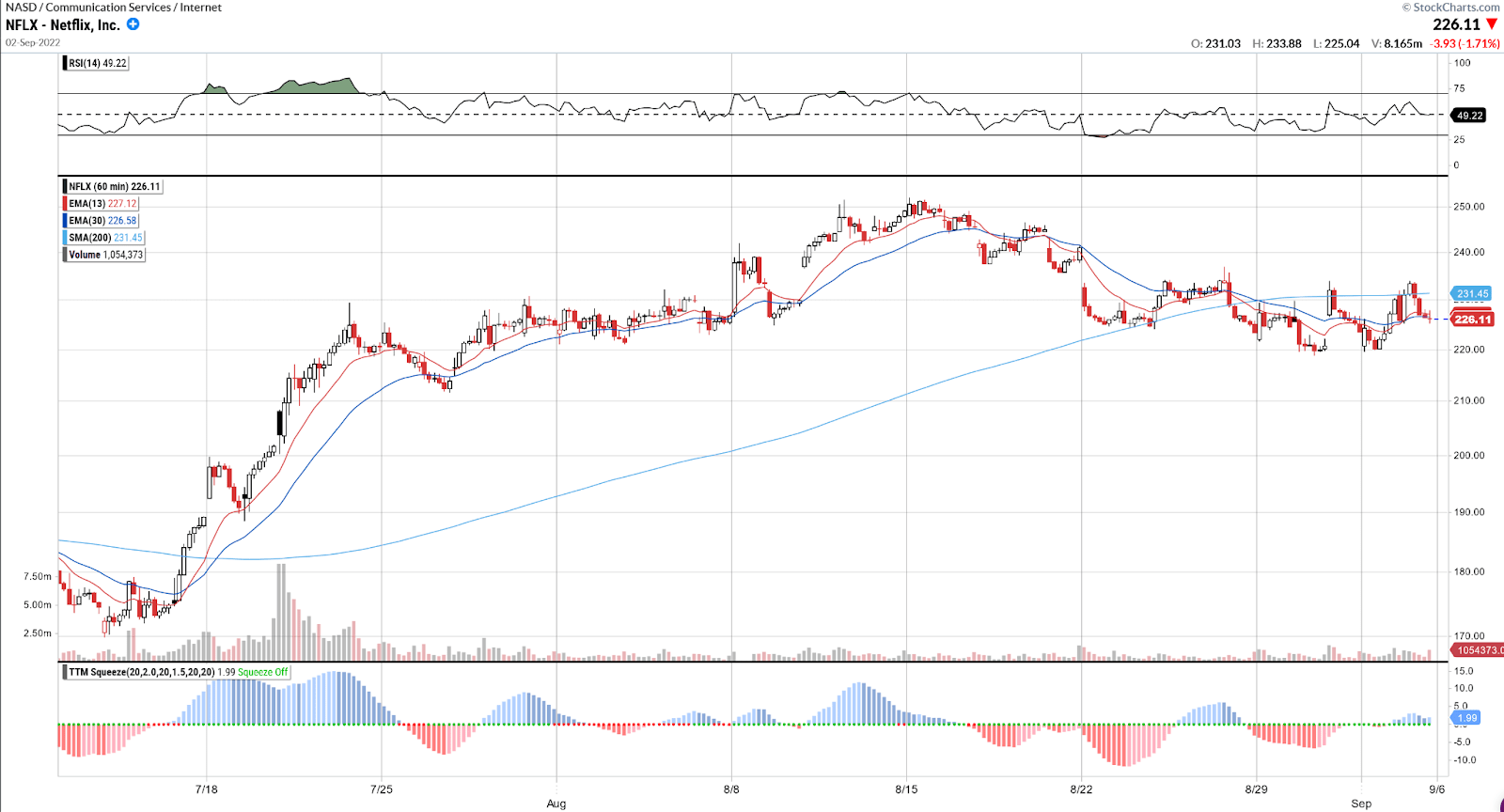Screen dimensions: 1504x812
Task: Click the red down arrow beside last price
Action: pos(1491,24)
